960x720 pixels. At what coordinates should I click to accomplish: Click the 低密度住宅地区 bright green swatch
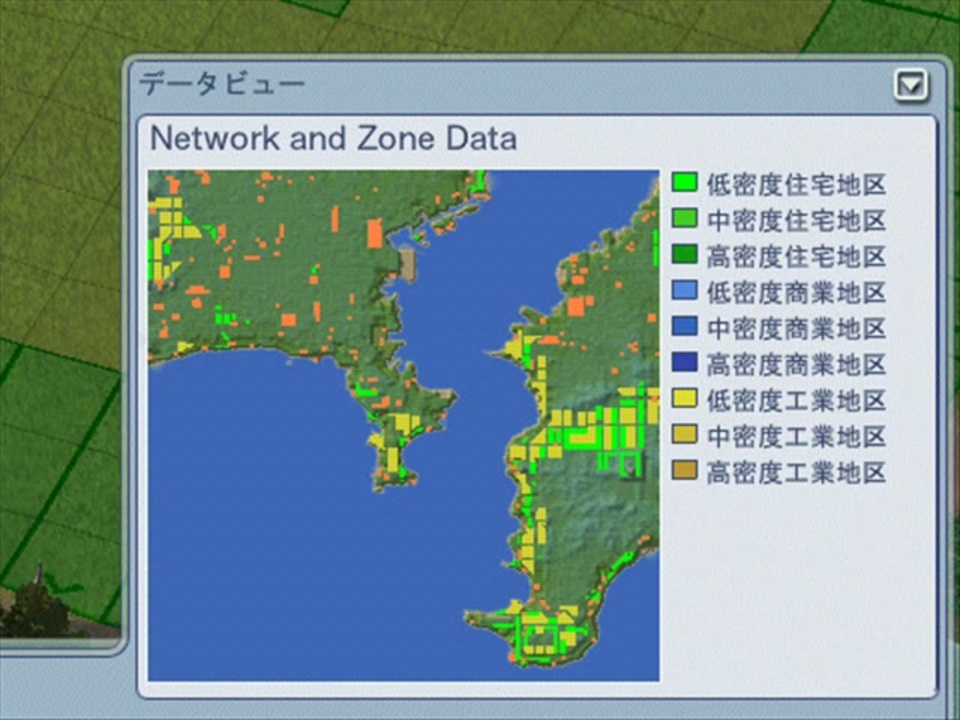click(x=684, y=182)
